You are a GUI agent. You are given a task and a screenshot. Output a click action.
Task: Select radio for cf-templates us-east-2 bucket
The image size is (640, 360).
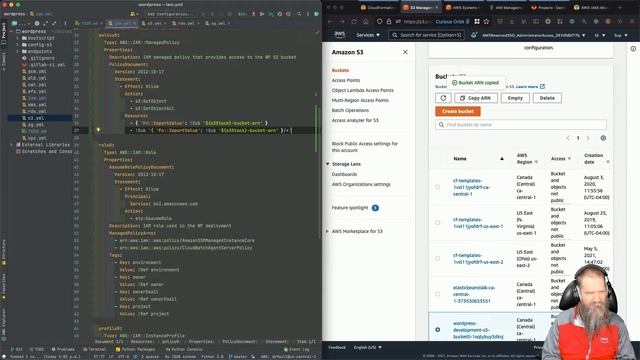pyautogui.click(x=438, y=258)
